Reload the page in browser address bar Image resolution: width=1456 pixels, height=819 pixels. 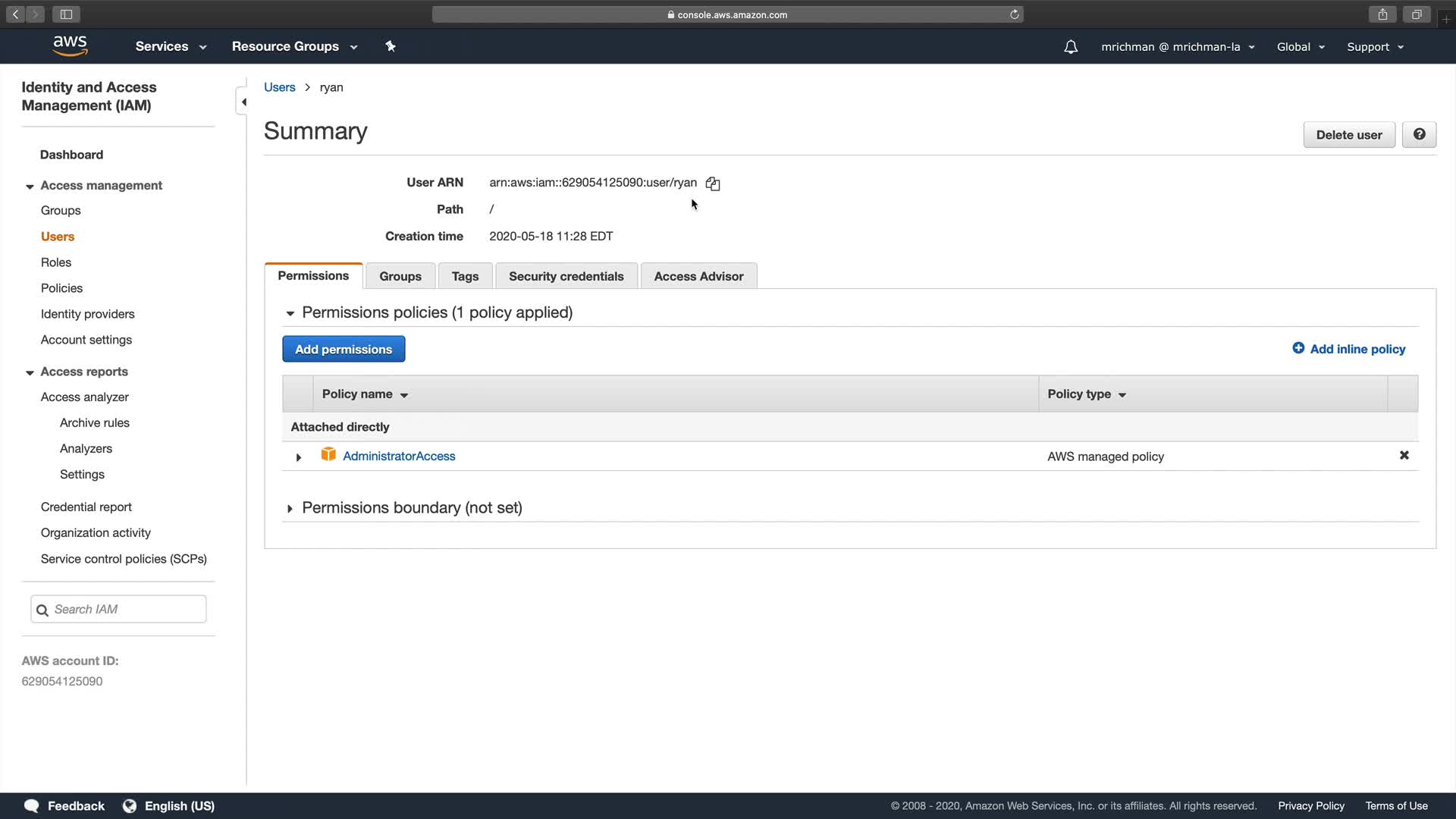click(1014, 14)
